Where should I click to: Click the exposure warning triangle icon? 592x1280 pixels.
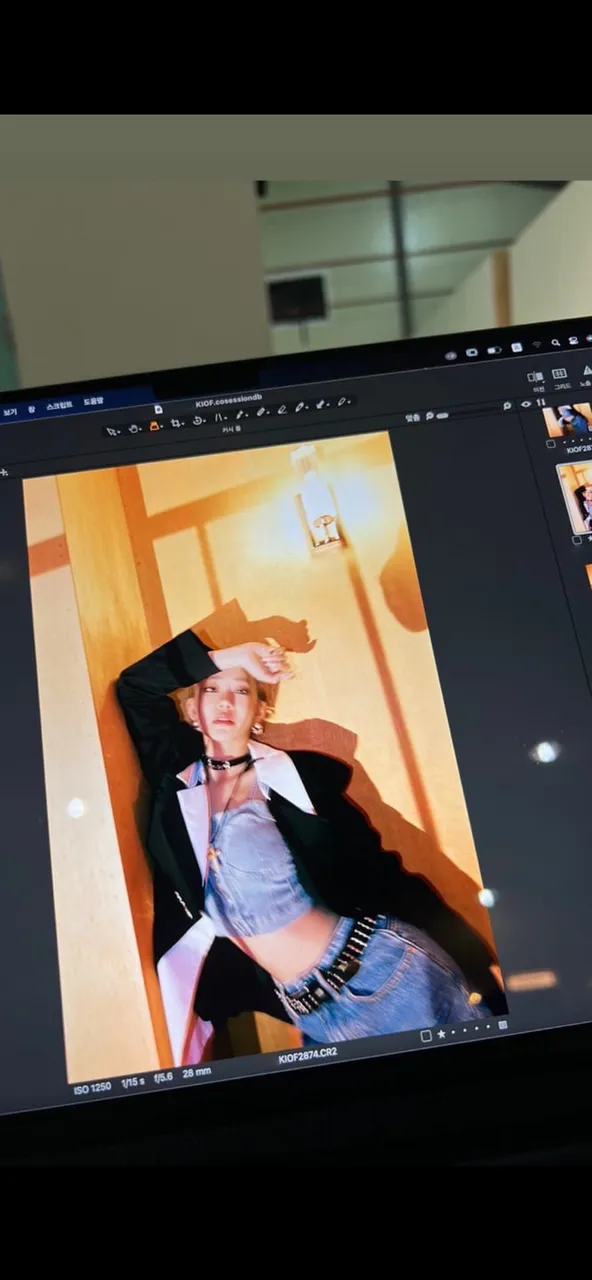click(x=587, y=370)
